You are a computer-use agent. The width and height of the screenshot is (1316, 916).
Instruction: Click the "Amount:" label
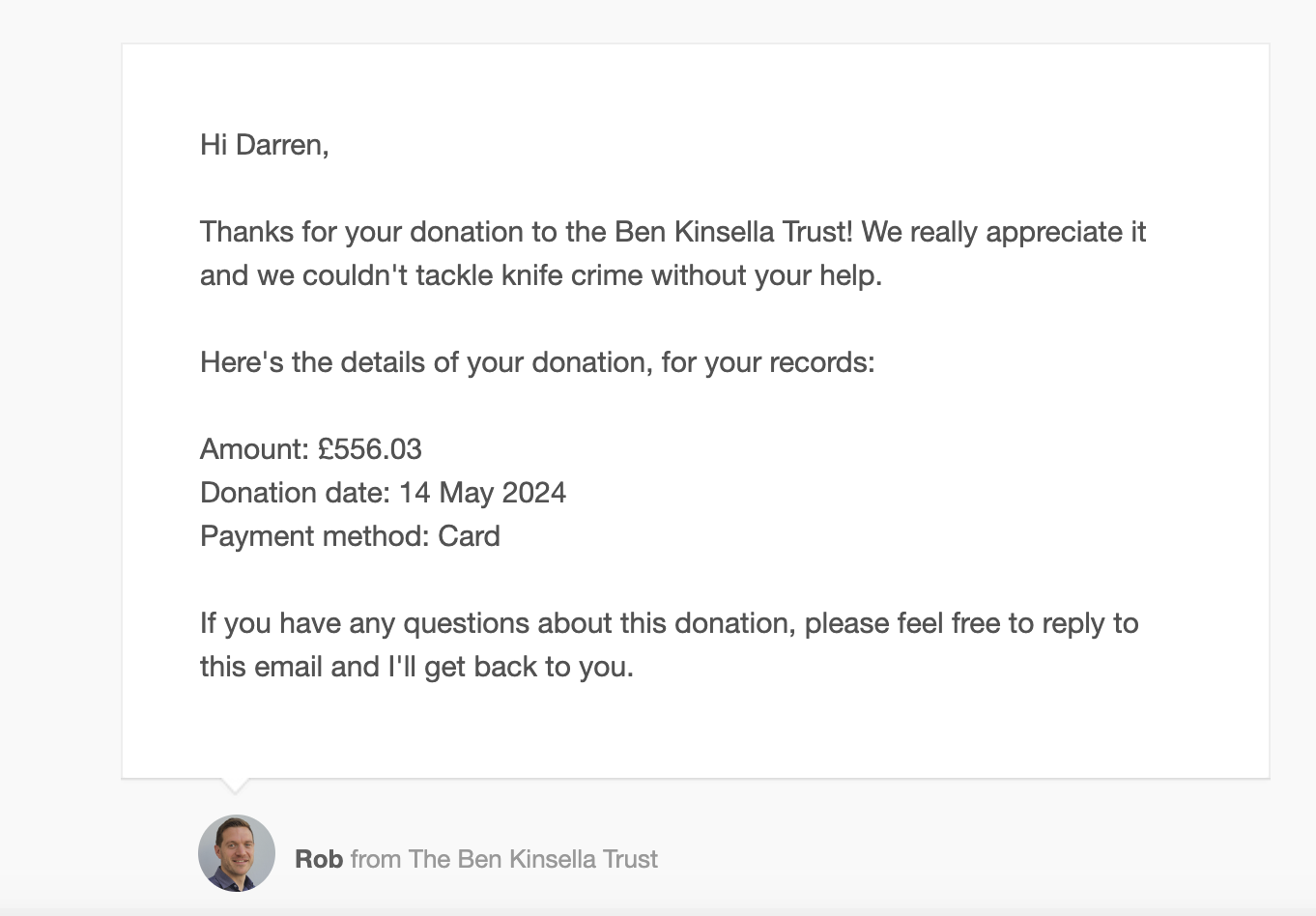pyautogui.click(x=255, y=449)
